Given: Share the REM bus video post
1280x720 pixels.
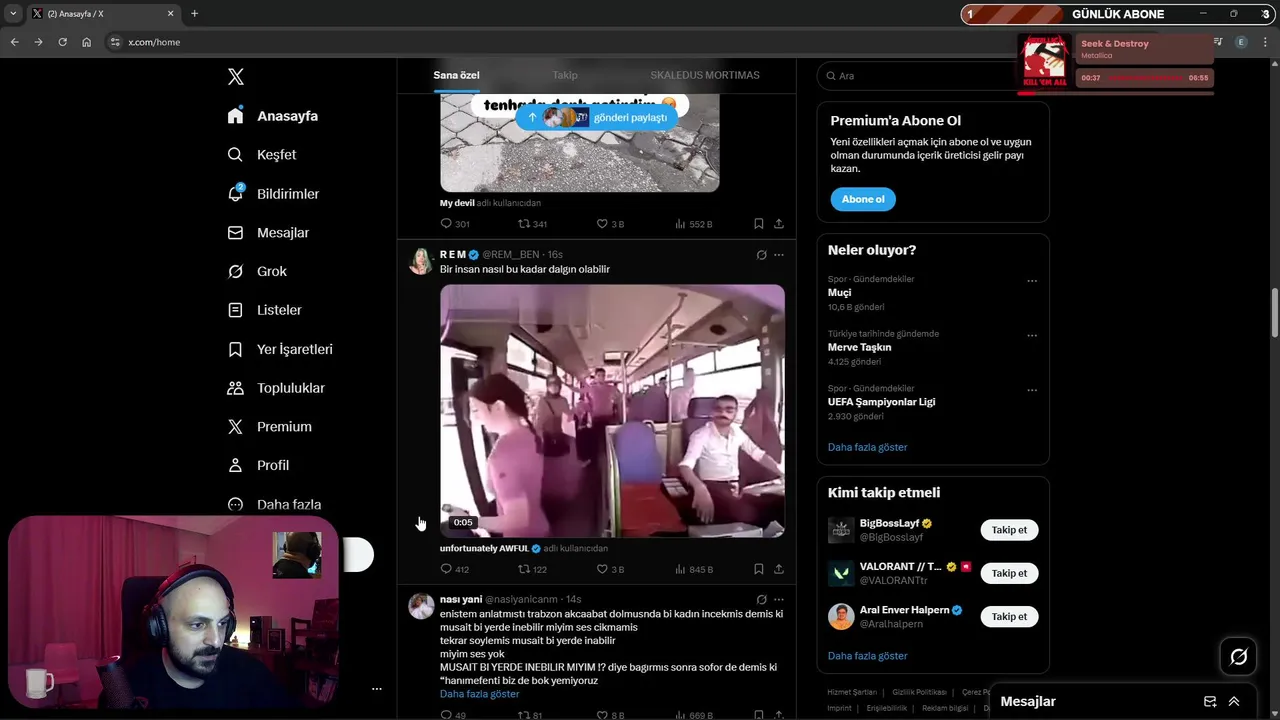Looking at the screenshot, I should 779,569.
